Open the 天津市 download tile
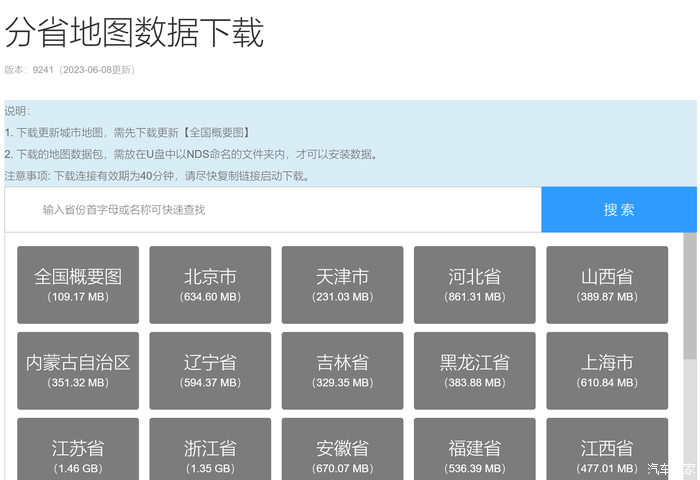The height and width of the screenshot is (480, 700). (342, 285)
